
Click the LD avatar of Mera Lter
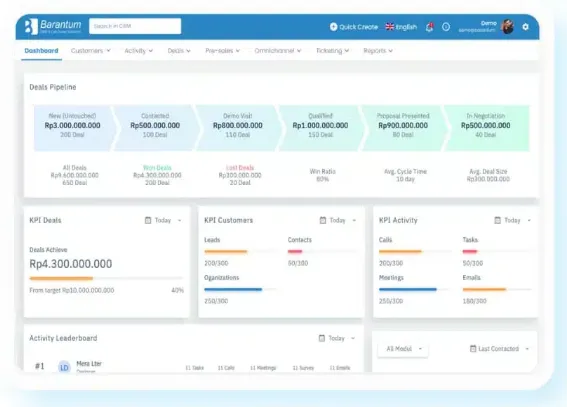[x=64, y=367]
